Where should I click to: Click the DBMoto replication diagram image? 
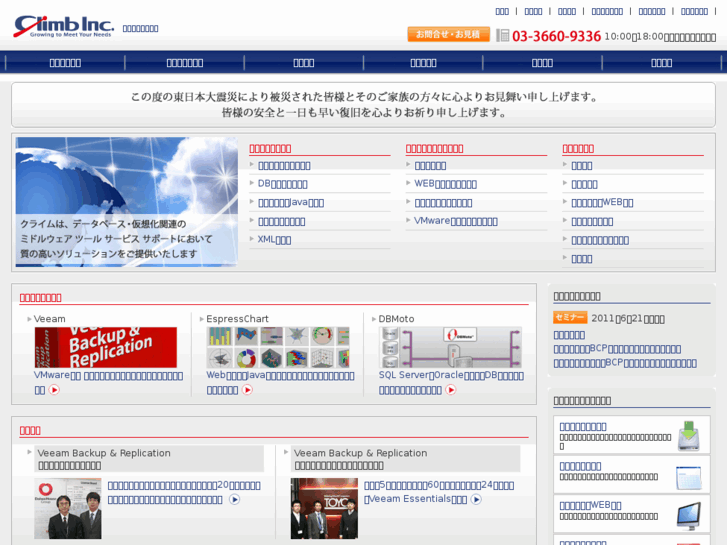pyautogui.click(x=450, y=347)
